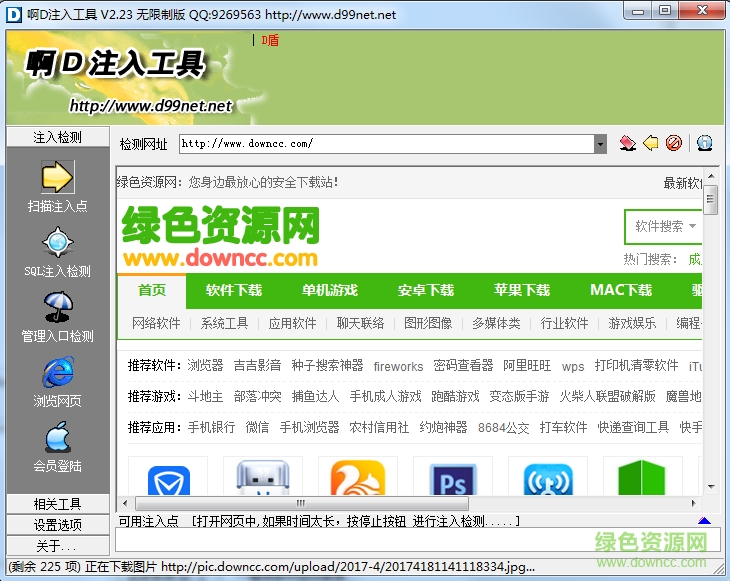Click the blue info icon in toolbar
This screenshot has height=581, width=730.
click(x=704, y=143)
